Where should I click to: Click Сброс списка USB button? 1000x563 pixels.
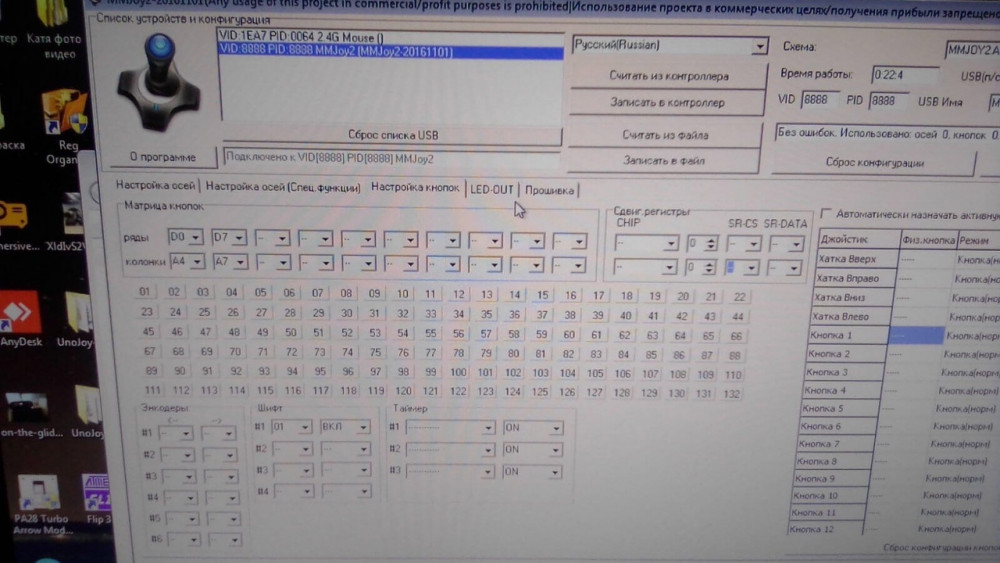[x=393, y=135]
